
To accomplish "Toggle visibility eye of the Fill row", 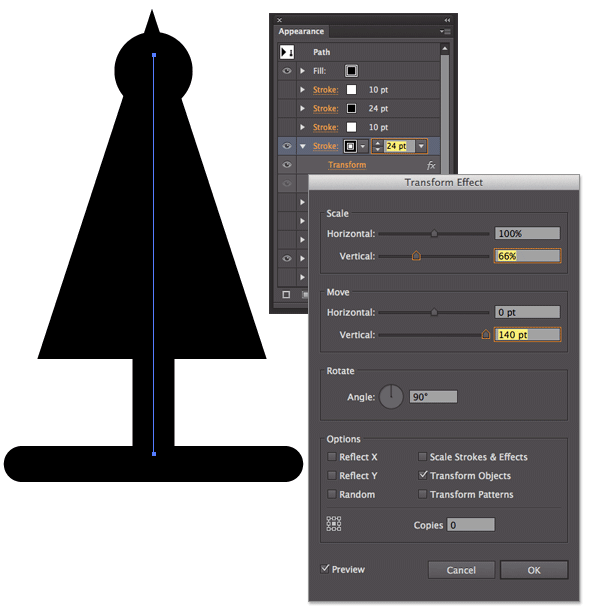I will coord(287,71).
